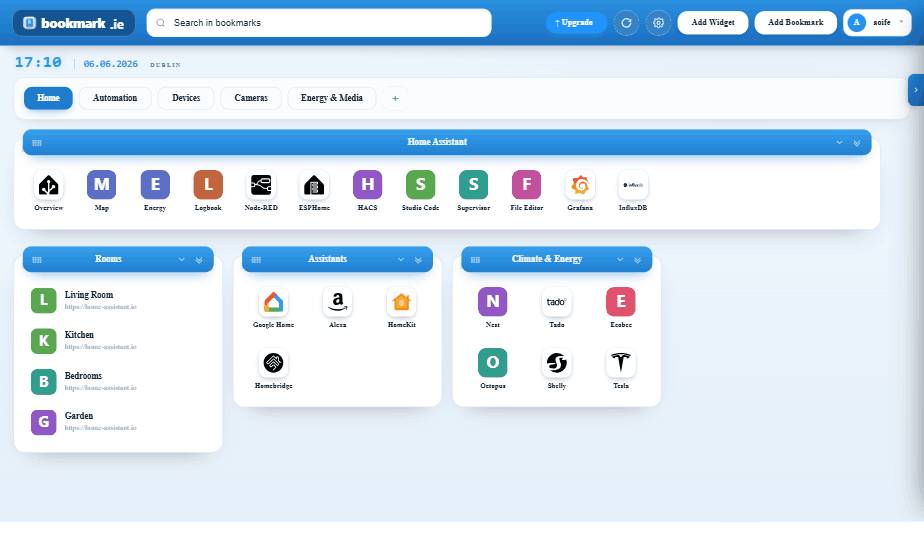Open the Living Room bookmark
Image resolution: width=924 pixels, height=540 pixels.
pos(118,300)
